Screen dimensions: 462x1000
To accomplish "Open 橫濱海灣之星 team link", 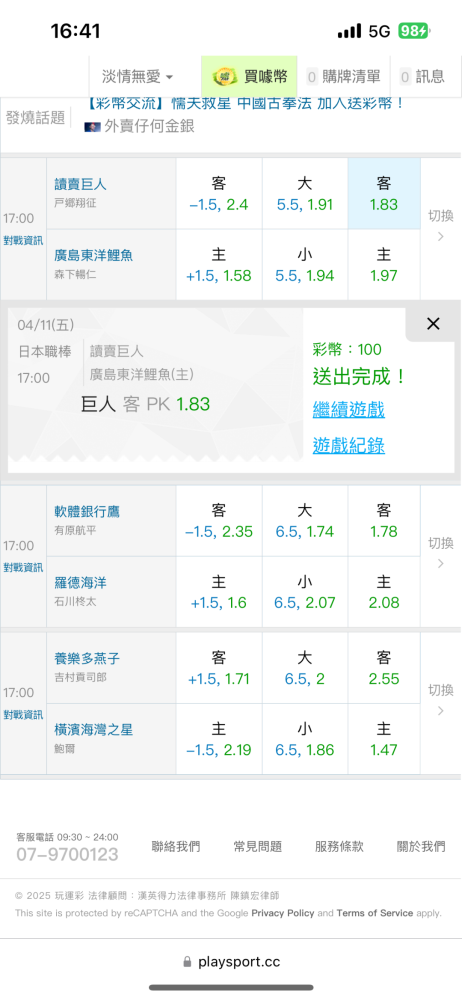I will tap(93, 730).
